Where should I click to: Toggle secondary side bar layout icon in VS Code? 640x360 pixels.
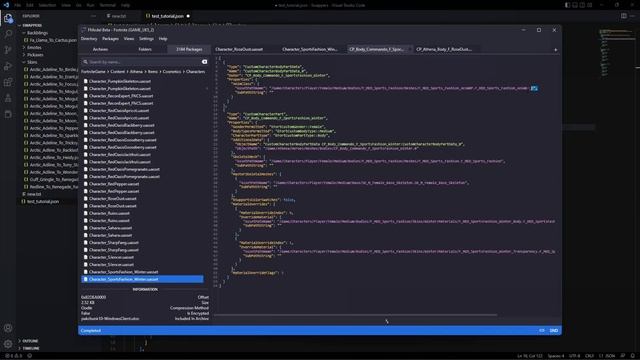[582, 5]
